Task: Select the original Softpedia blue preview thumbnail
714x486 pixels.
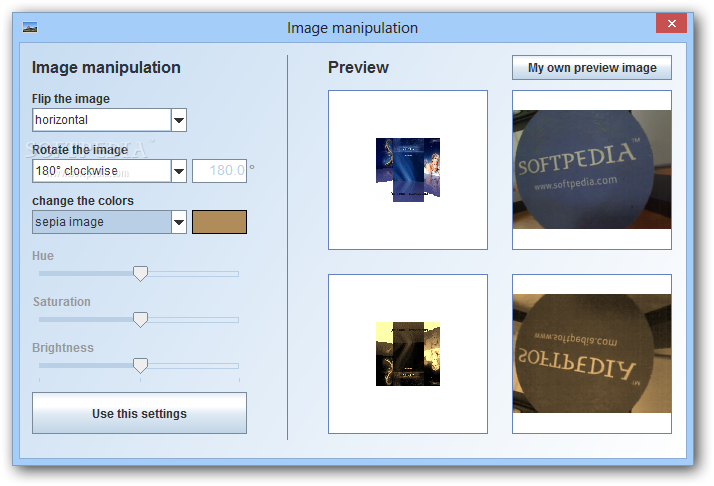Action: tap(592, 170)
